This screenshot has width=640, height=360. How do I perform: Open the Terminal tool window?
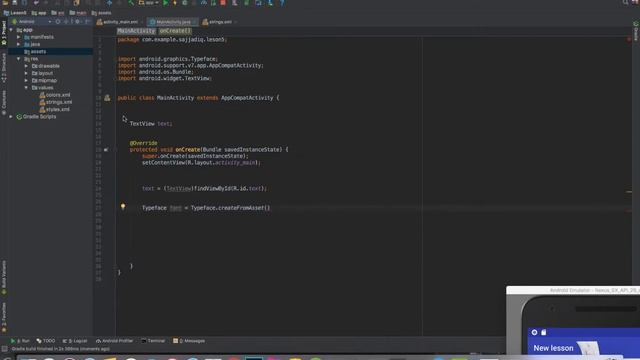[153, 341]
